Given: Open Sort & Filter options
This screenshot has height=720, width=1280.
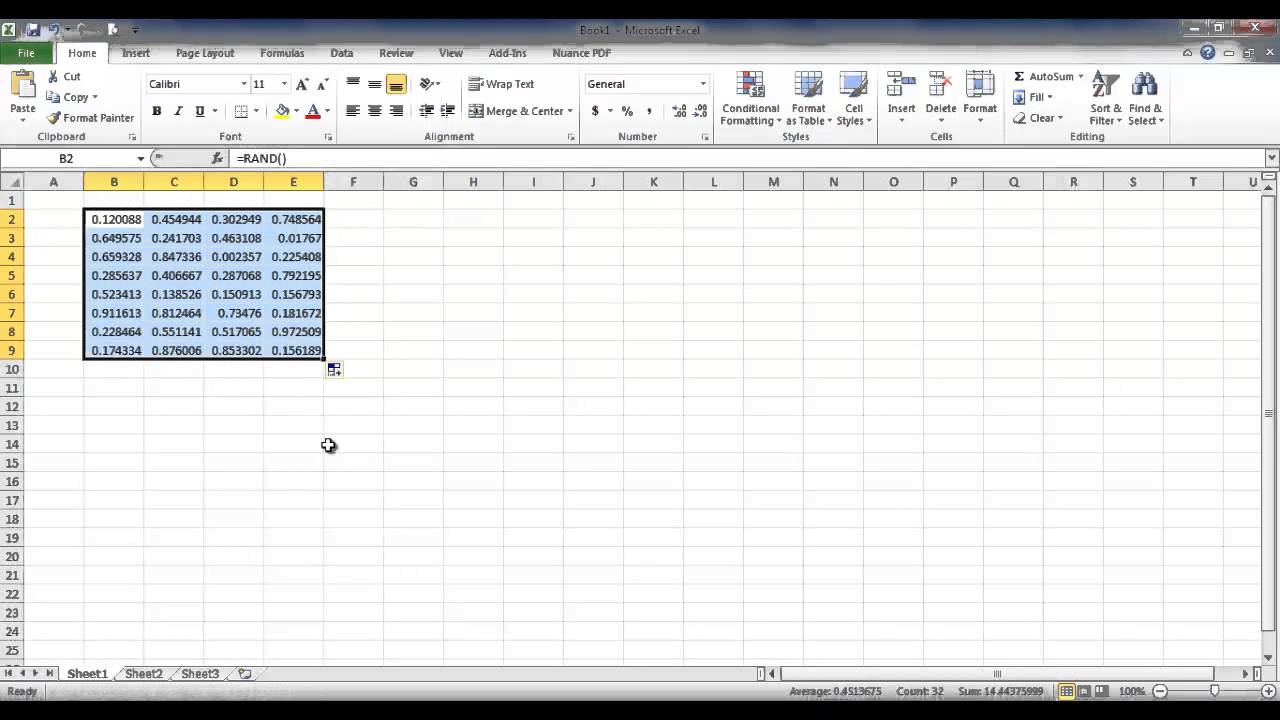Looking at the screenshot, I should [1106, 99].
